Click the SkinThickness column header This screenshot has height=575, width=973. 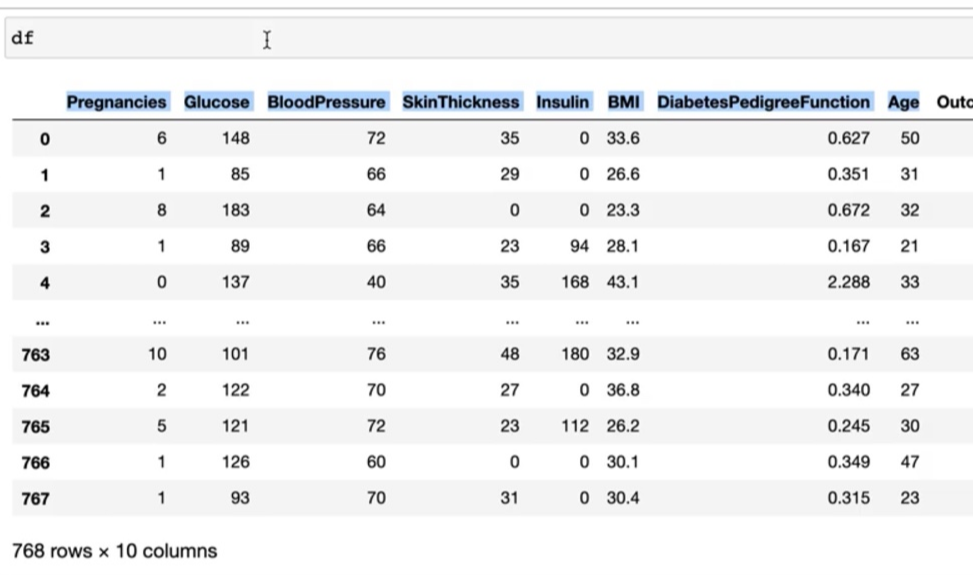point(461,102)
